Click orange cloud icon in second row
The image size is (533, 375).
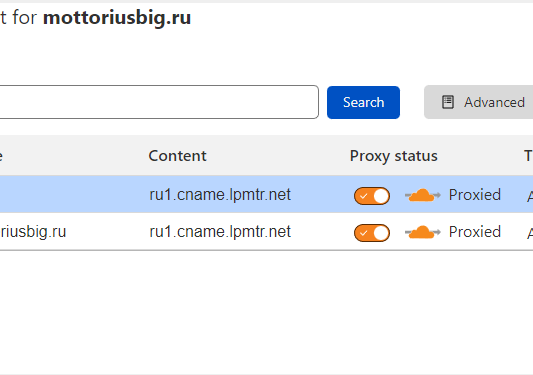[x=422, y=232]
